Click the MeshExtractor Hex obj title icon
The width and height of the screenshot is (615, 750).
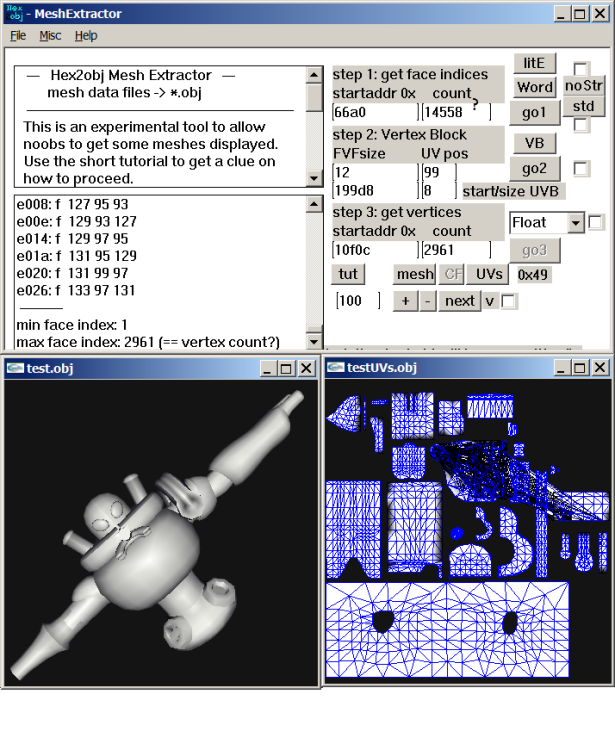point(14,13)
